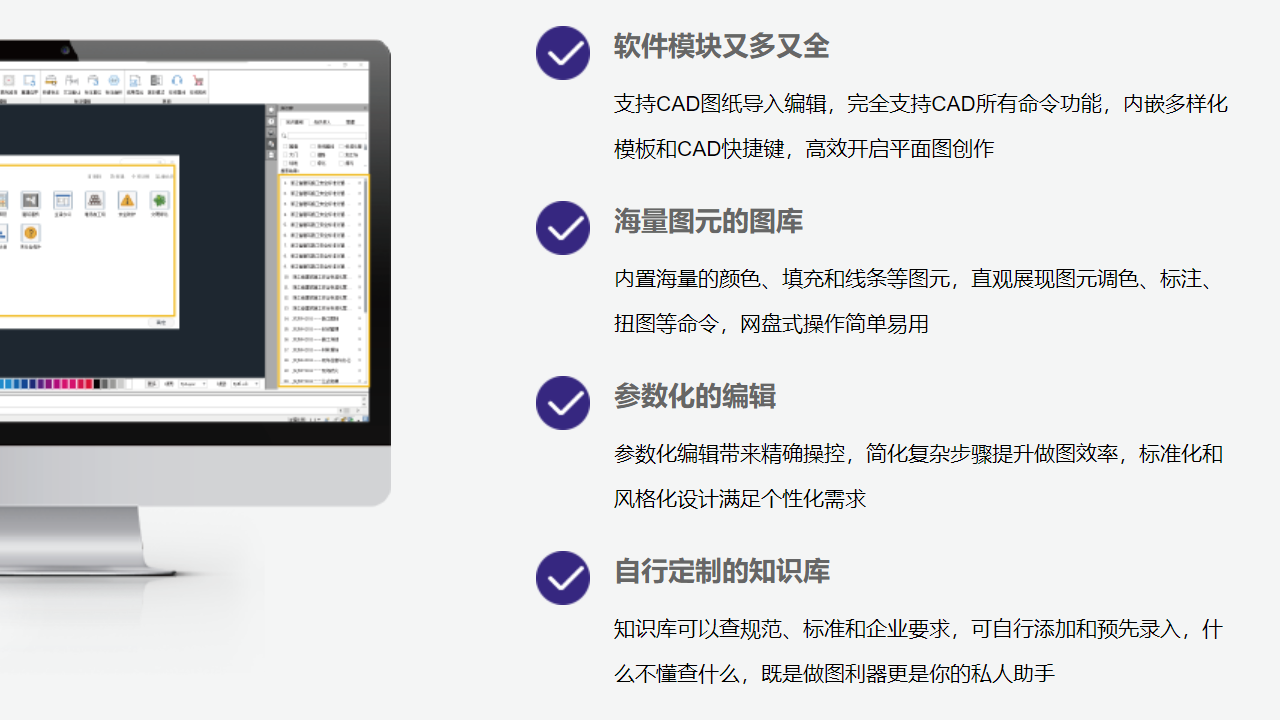The image size is (1280, 720).
Task: Enable the first filter checkbox in the right panel
Action: (285, 146)
